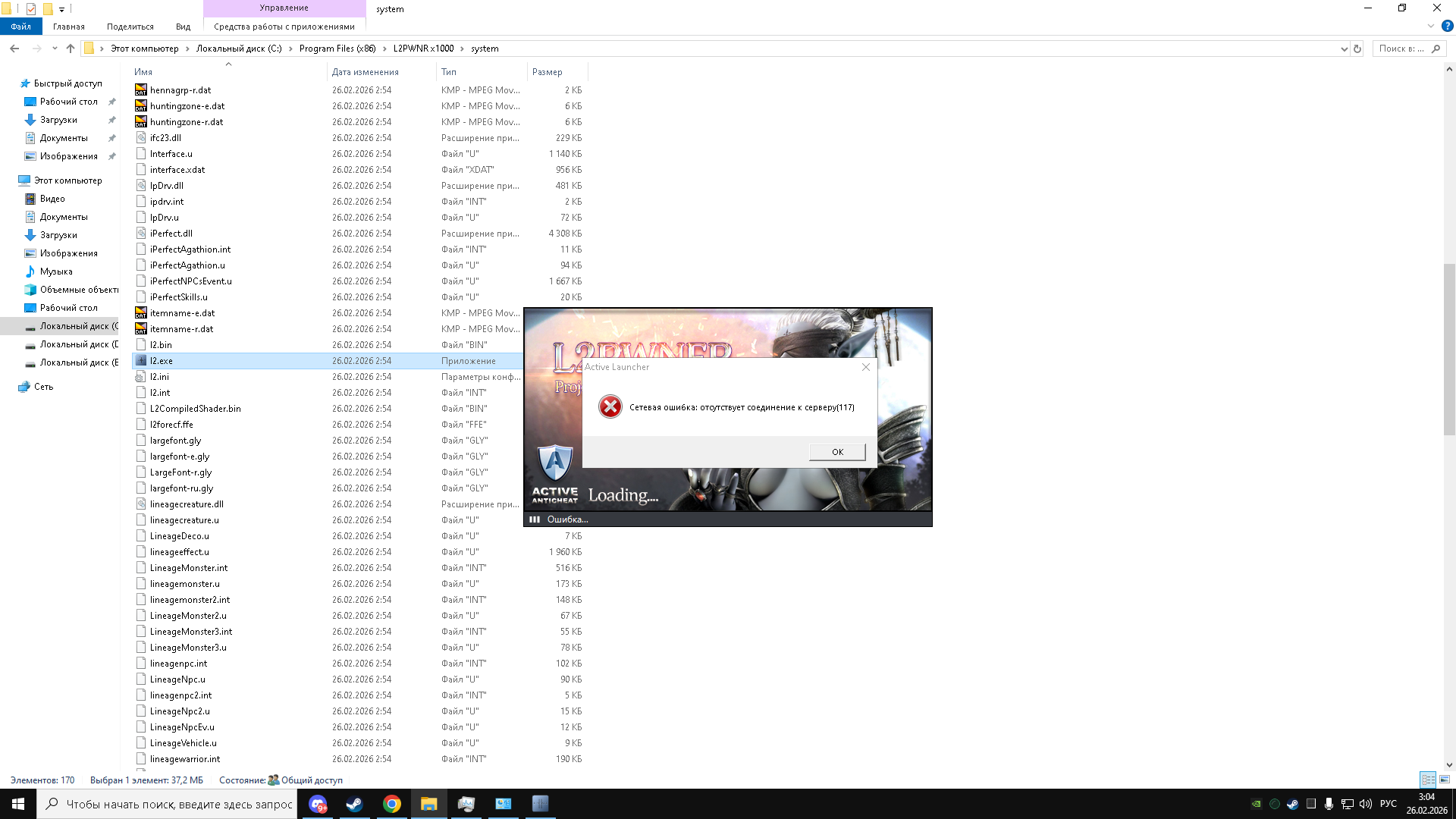Click the help question mark icon
Image resolution: width=1456 pixels, height=819 pixels.
pyautogui.click(x=1447, y=26)
